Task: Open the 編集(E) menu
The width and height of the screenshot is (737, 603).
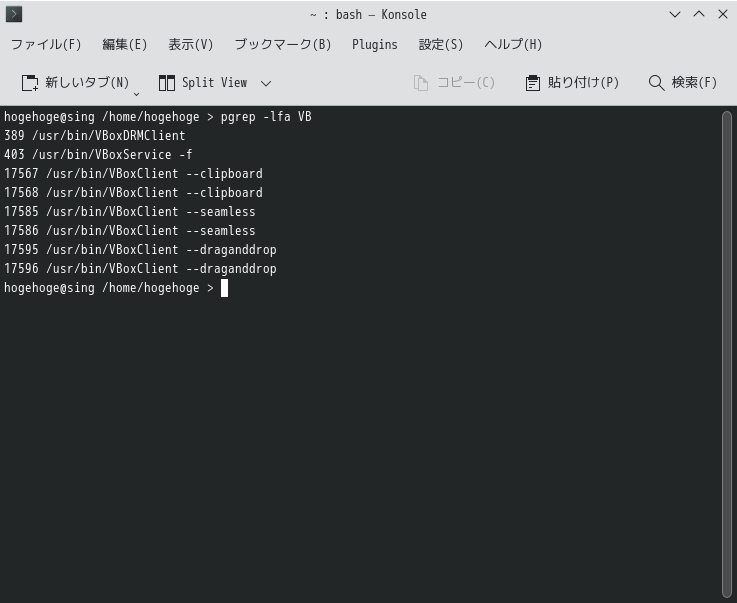Action: 125,44
